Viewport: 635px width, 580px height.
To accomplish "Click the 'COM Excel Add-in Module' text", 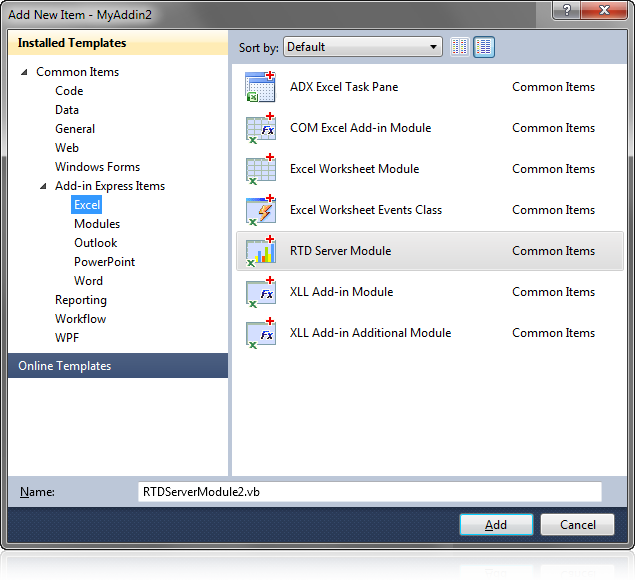I will click(361, 128).
